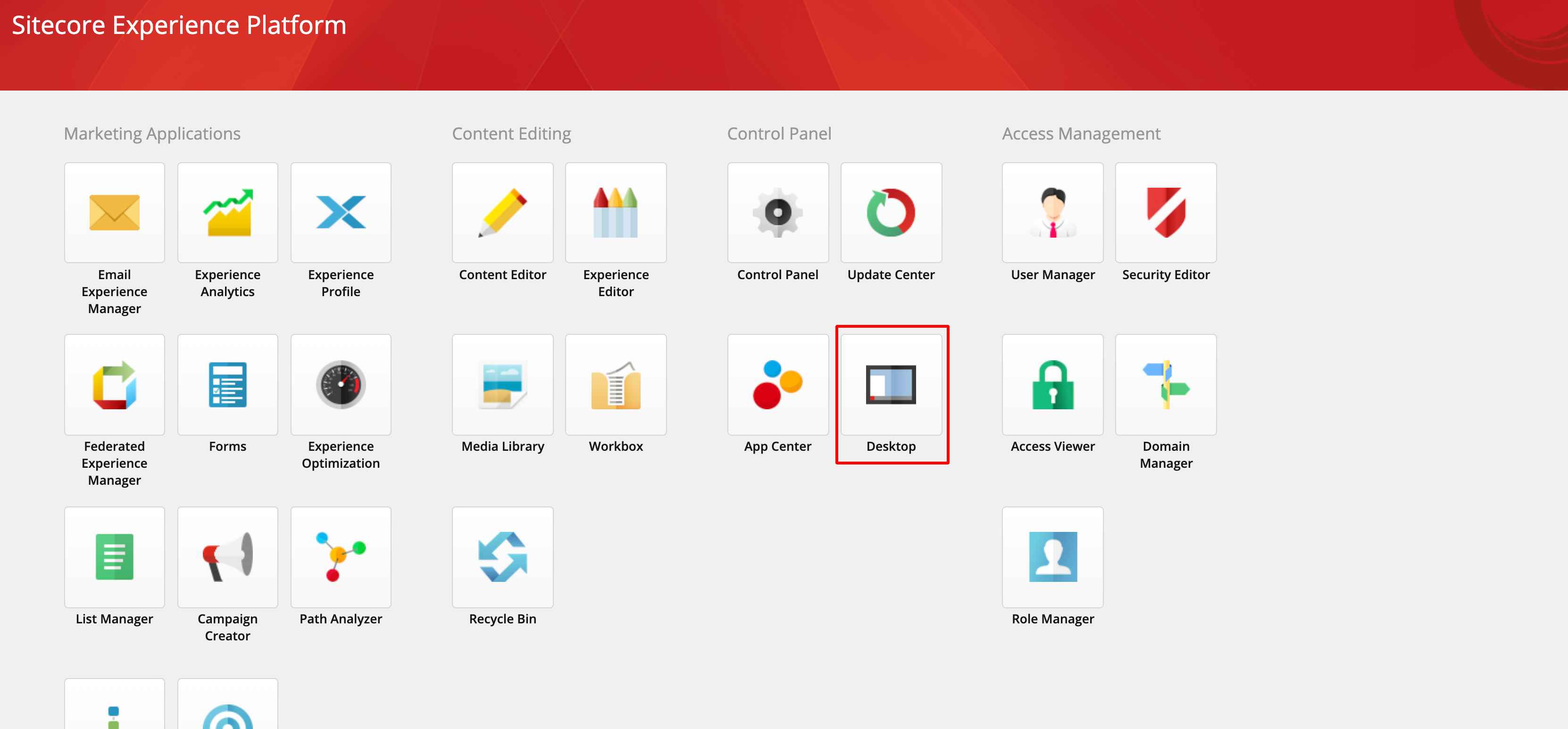Click the 'Campaign Creator' text label
Image resolution: width=1568 pixels, height=729 pixels.
point(228,627)
